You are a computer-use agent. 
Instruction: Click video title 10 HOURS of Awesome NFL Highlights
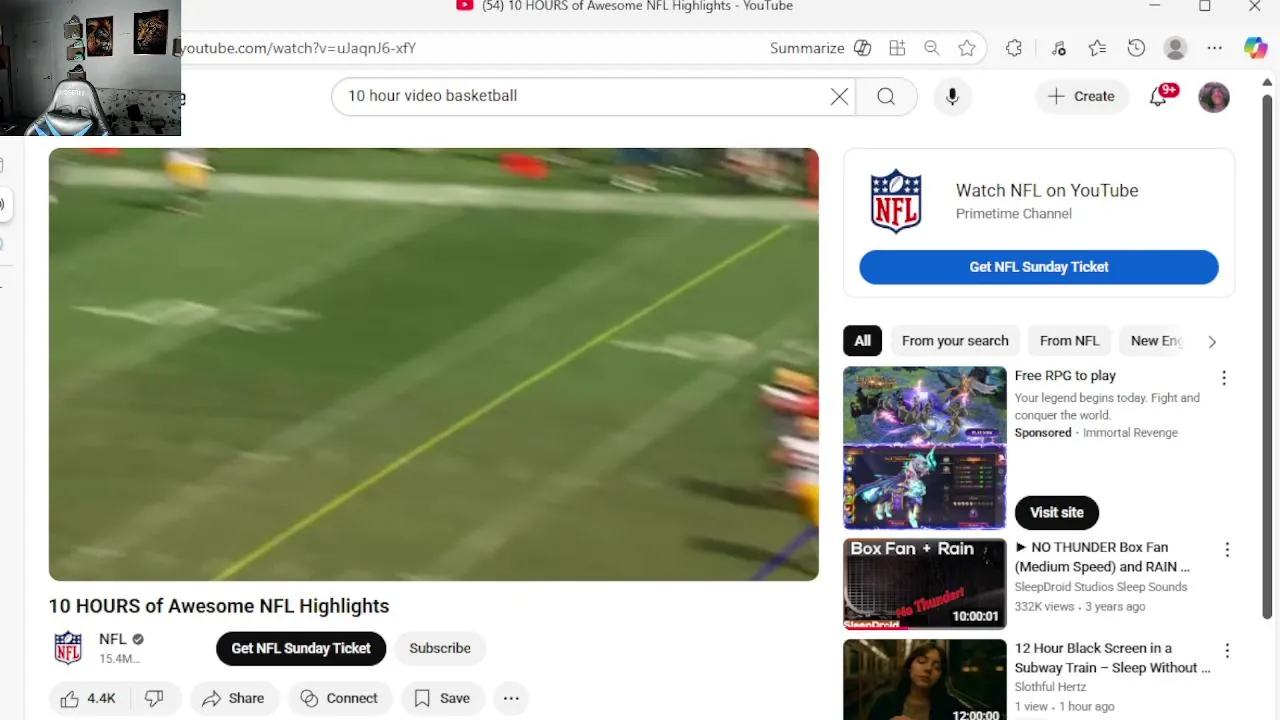click(219, 606)
